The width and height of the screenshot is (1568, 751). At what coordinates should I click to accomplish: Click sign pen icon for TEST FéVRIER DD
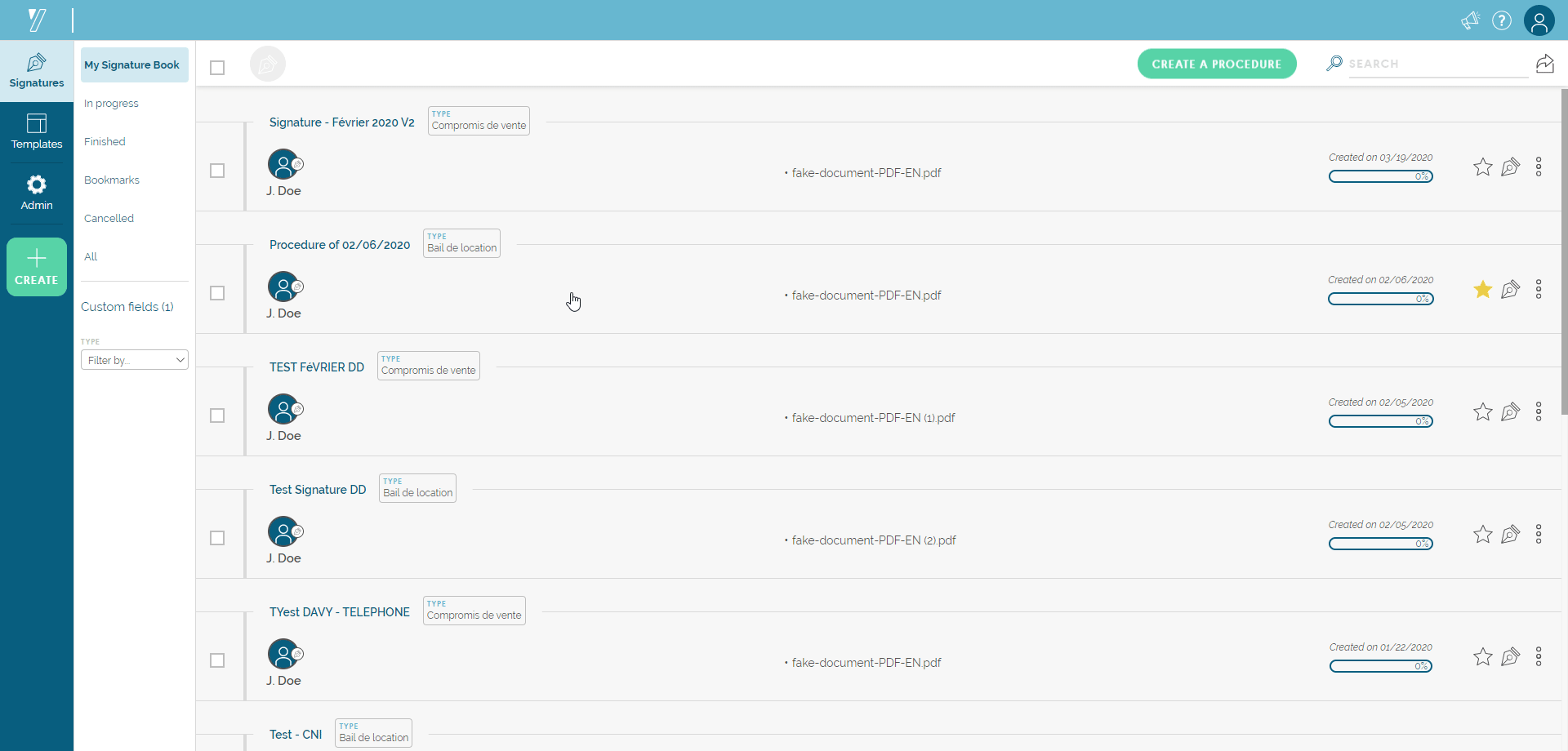point(1511,412)
